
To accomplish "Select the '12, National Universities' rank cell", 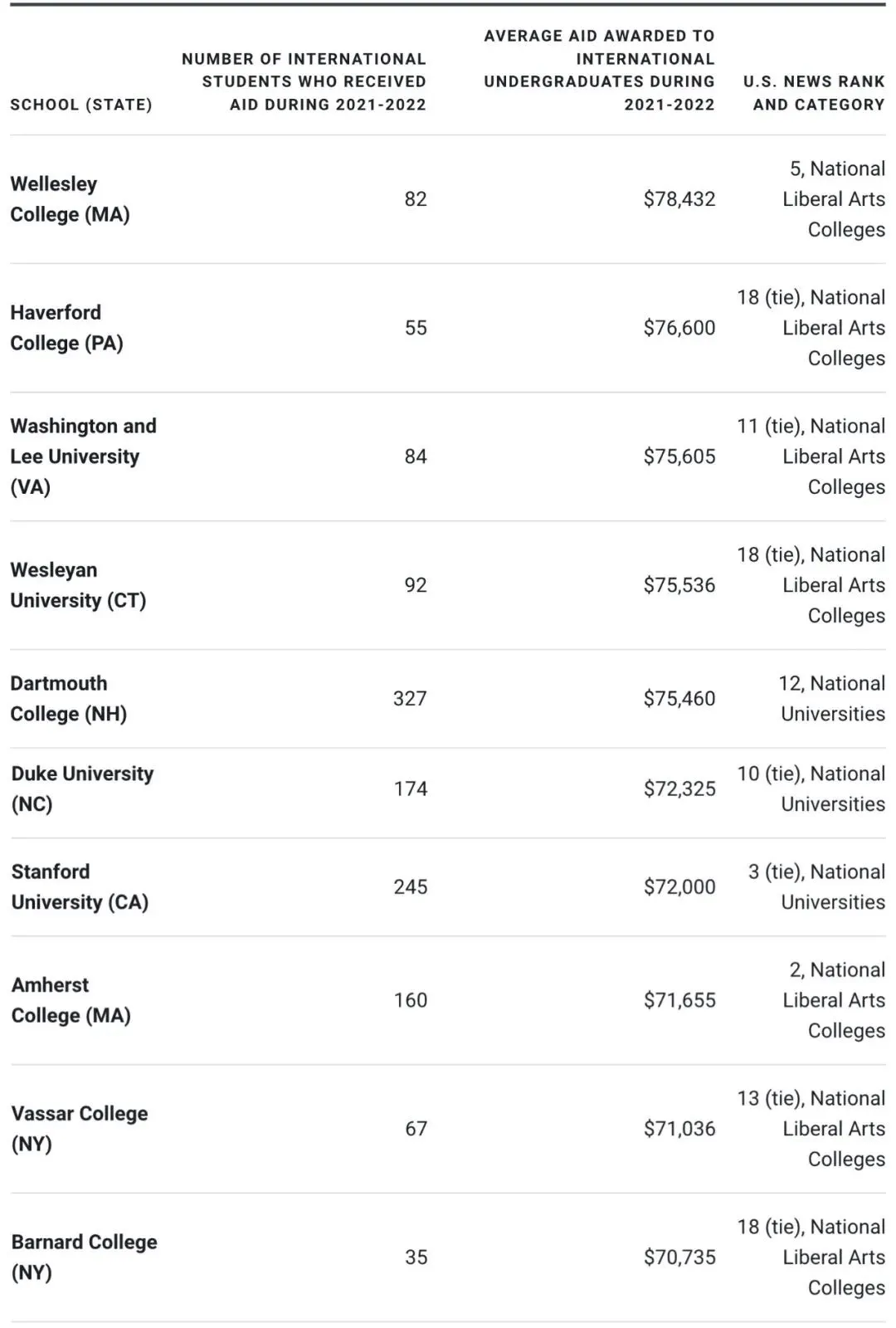I will [x=831, y=699].
